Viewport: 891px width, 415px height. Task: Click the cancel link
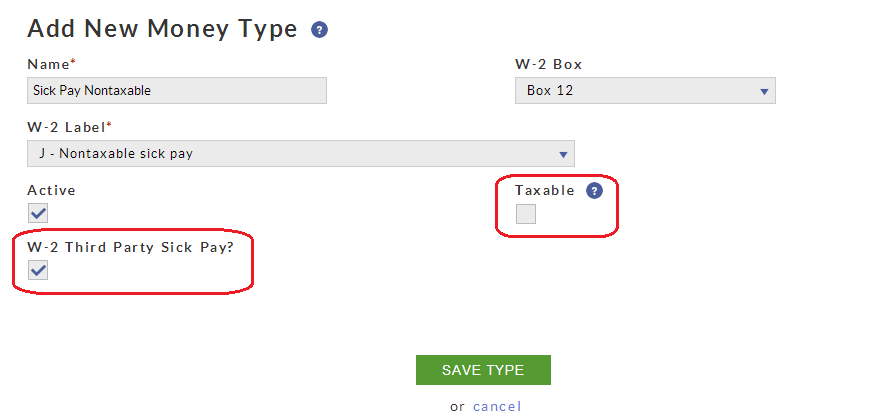pos(497,406)
